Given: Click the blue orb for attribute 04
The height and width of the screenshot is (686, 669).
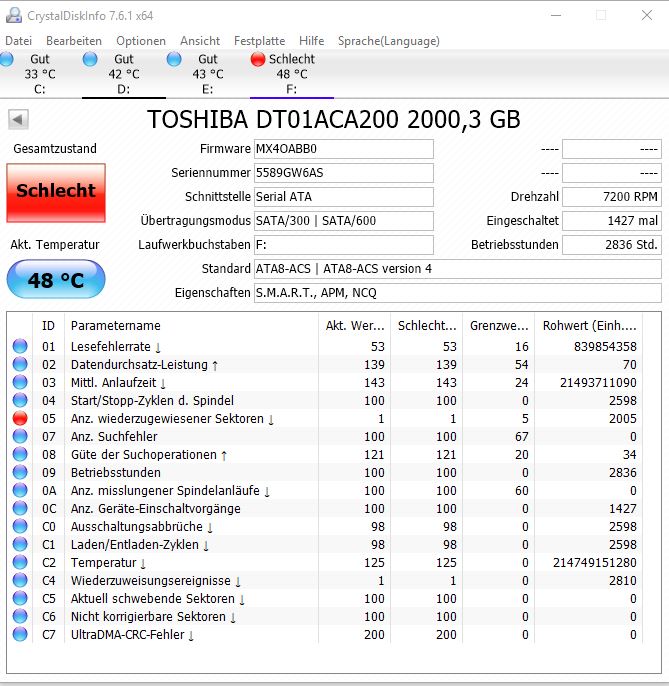Looking at the screenshot, I should click(20, 400).
